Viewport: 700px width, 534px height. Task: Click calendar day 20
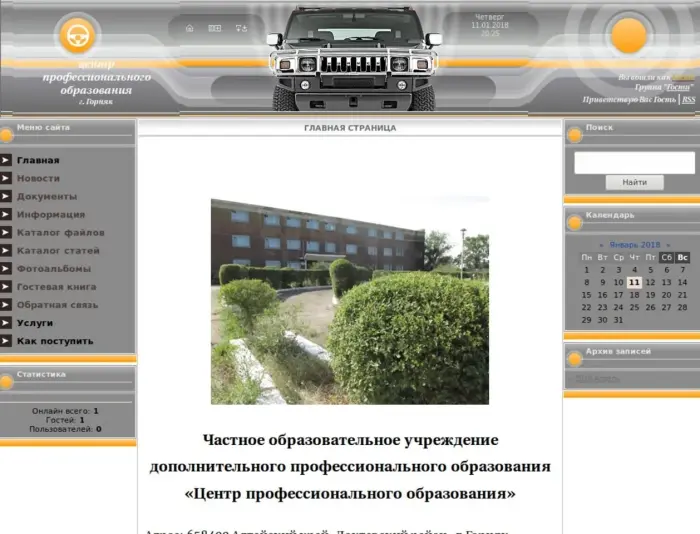point(667,295)
